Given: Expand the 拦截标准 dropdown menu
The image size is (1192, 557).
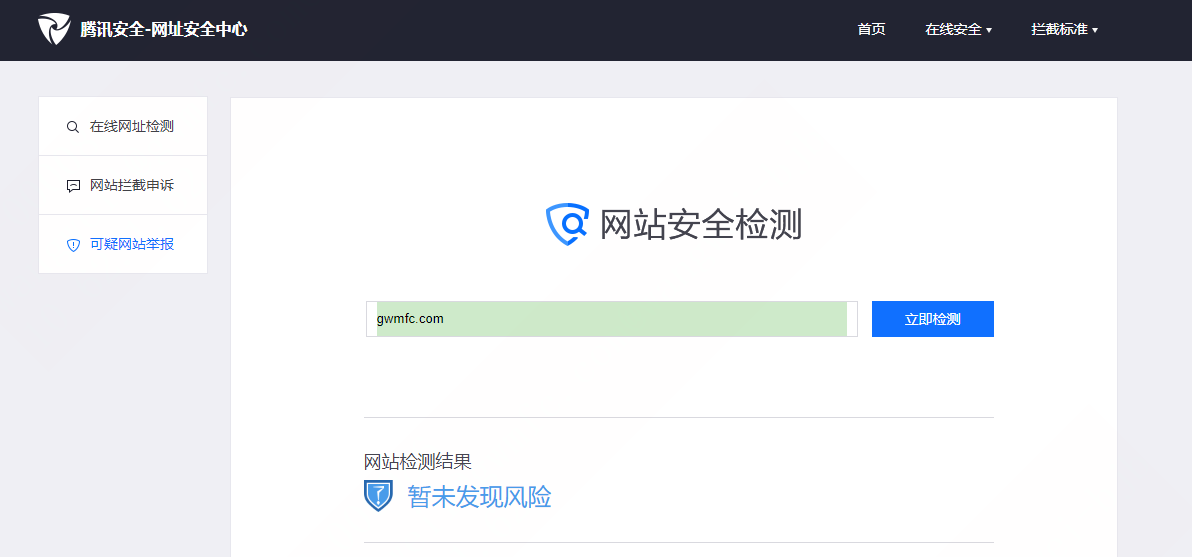Looking at the screenshot, I should coord(1064,30).
